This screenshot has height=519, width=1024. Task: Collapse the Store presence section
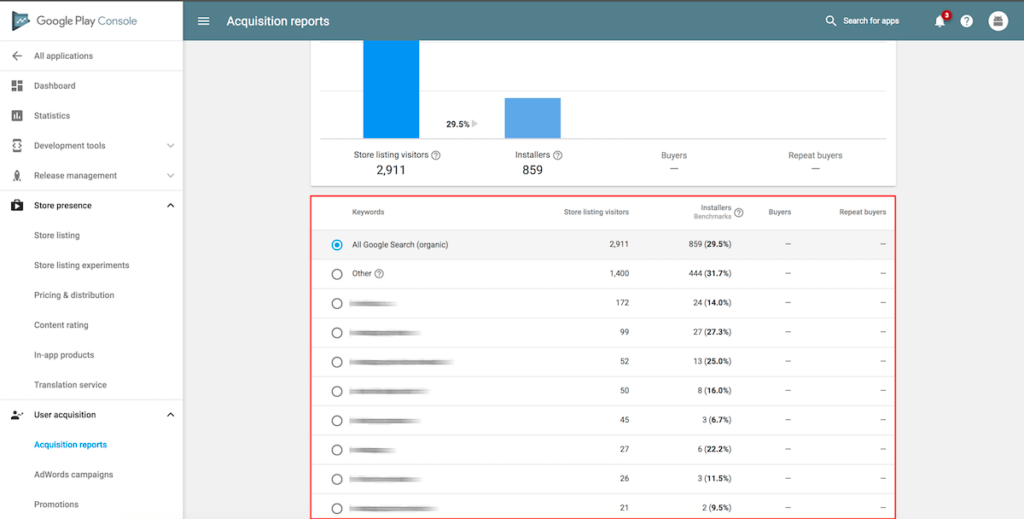[170, 206]
